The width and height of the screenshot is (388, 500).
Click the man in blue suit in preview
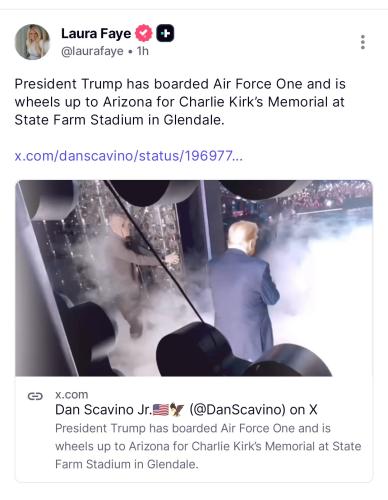[x=246, y=290]
